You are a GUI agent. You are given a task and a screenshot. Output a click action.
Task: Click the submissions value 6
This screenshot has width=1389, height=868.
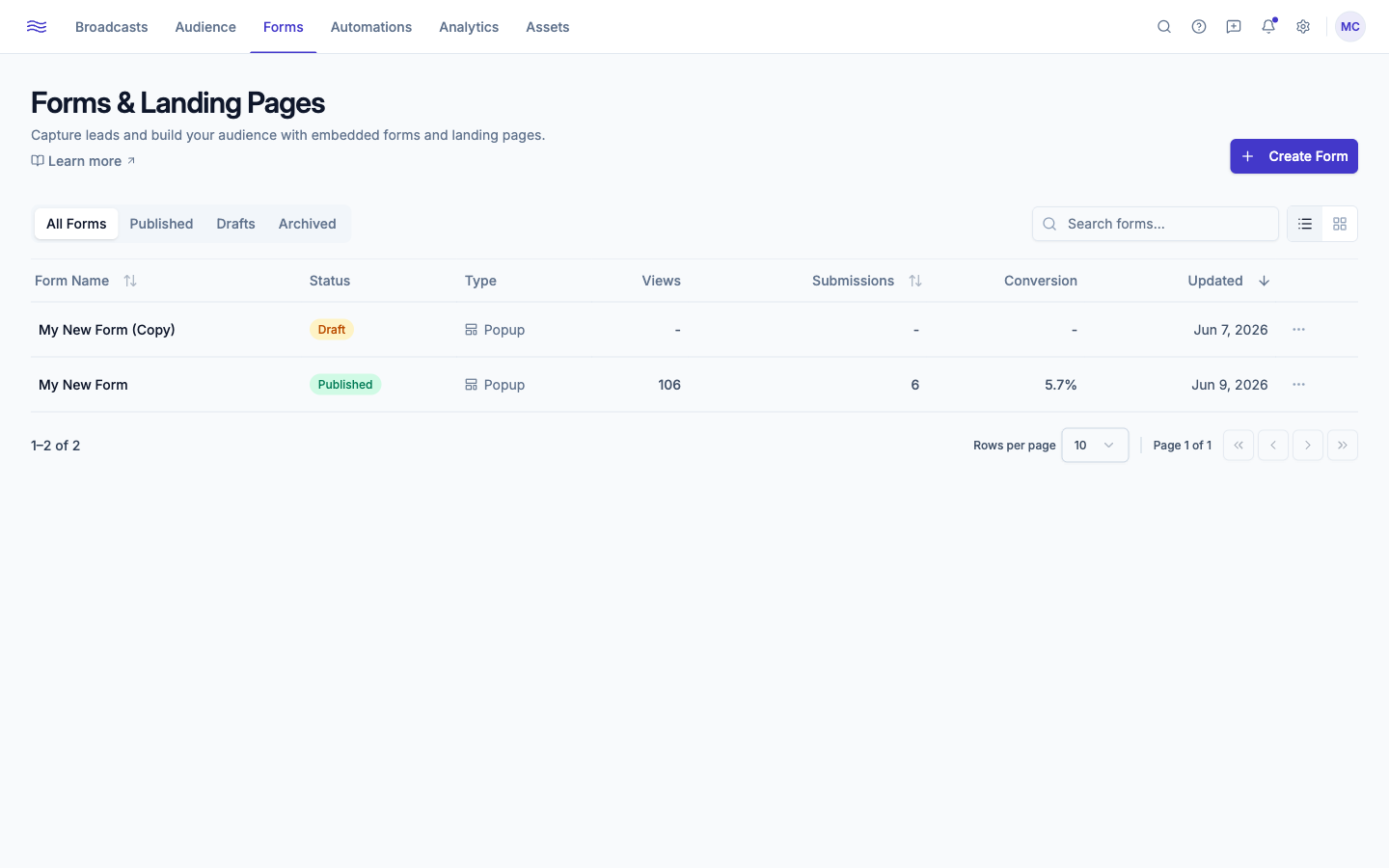pos(915,385)
